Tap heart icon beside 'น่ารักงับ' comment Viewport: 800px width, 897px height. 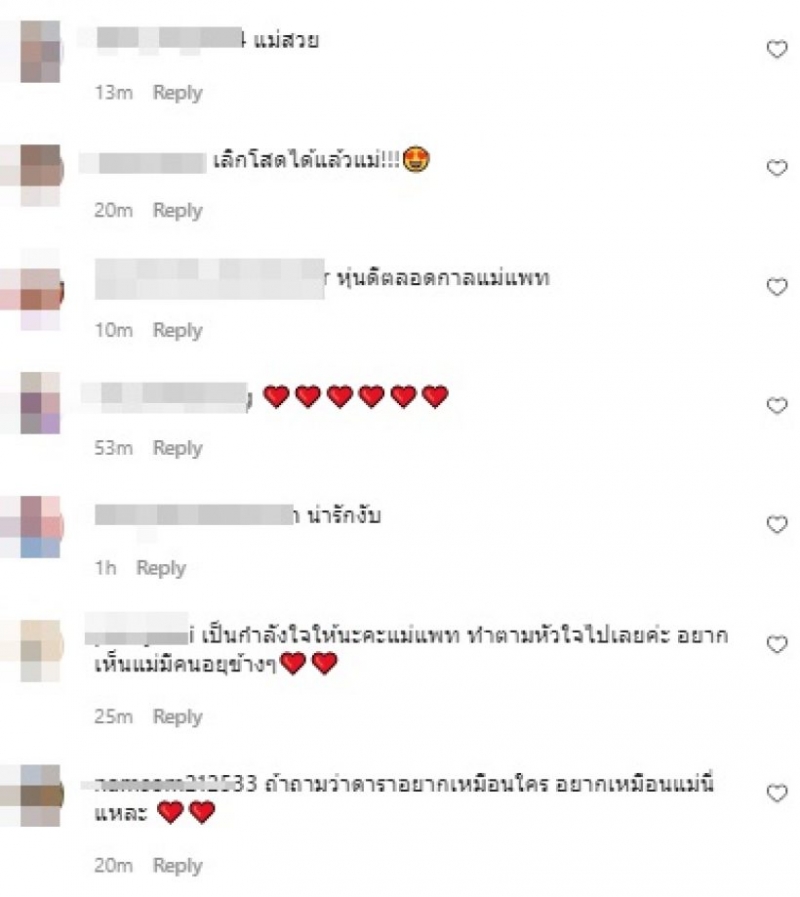(777, 525)
